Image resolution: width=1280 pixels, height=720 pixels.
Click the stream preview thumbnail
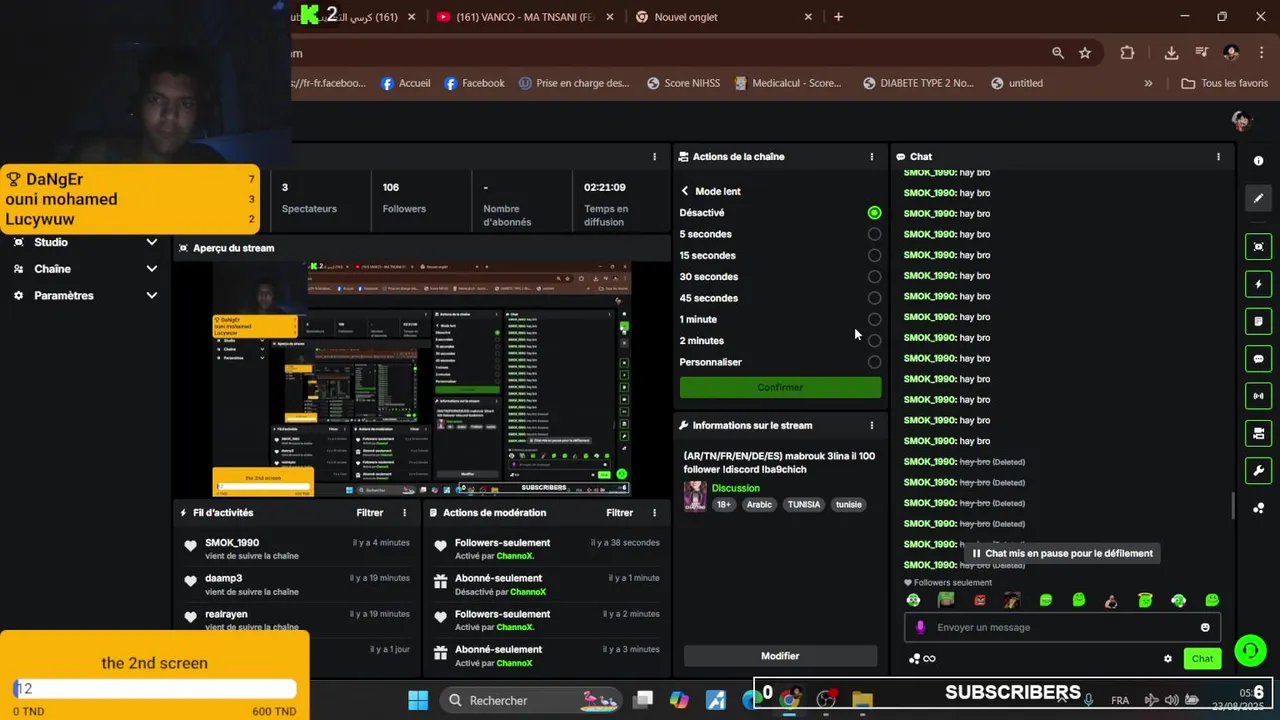click(x=422, y=379)
